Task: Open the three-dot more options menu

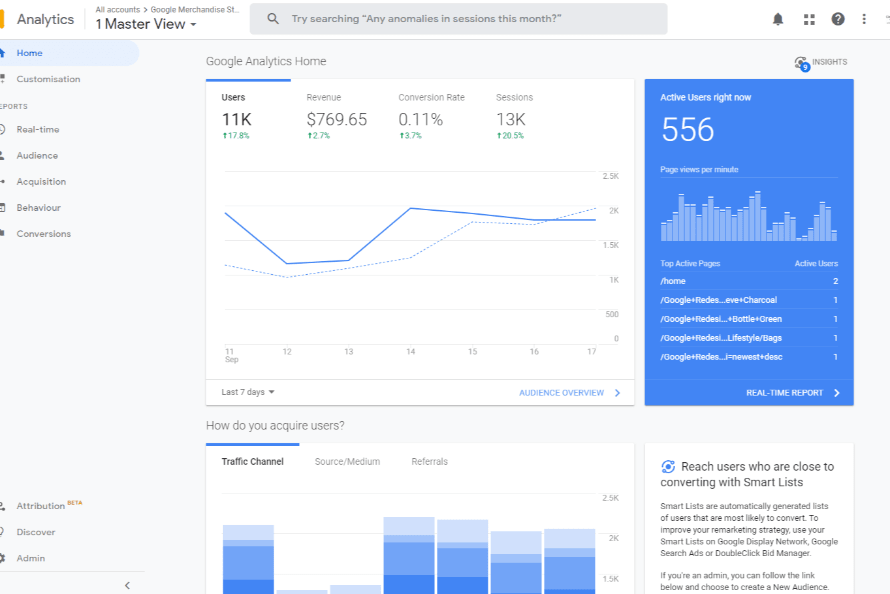Action: pos(864,19)
